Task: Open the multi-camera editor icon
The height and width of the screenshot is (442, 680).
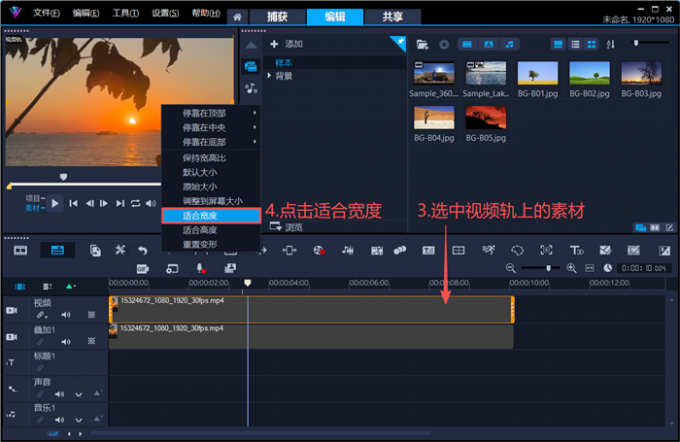Action: tap(230, 268)
